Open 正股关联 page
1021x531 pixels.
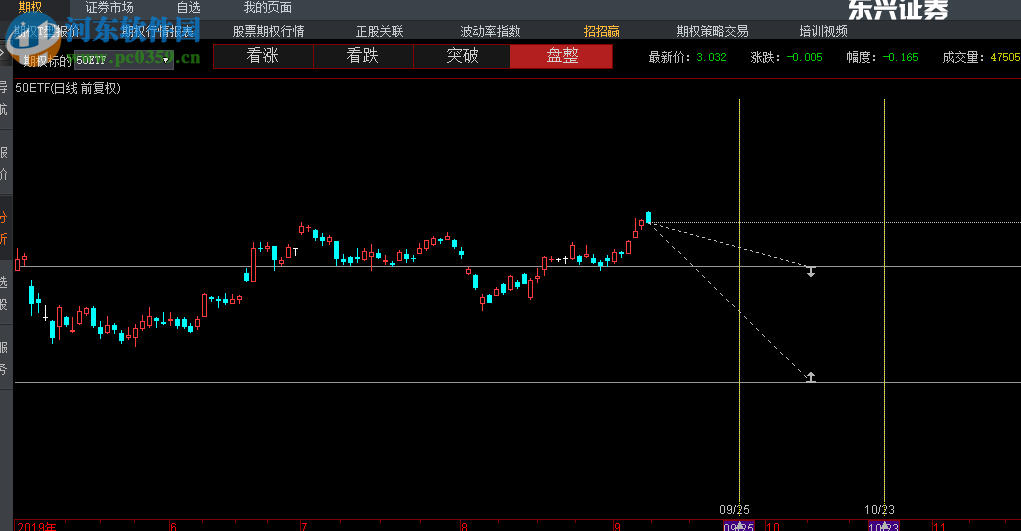[x=380, y=31]
